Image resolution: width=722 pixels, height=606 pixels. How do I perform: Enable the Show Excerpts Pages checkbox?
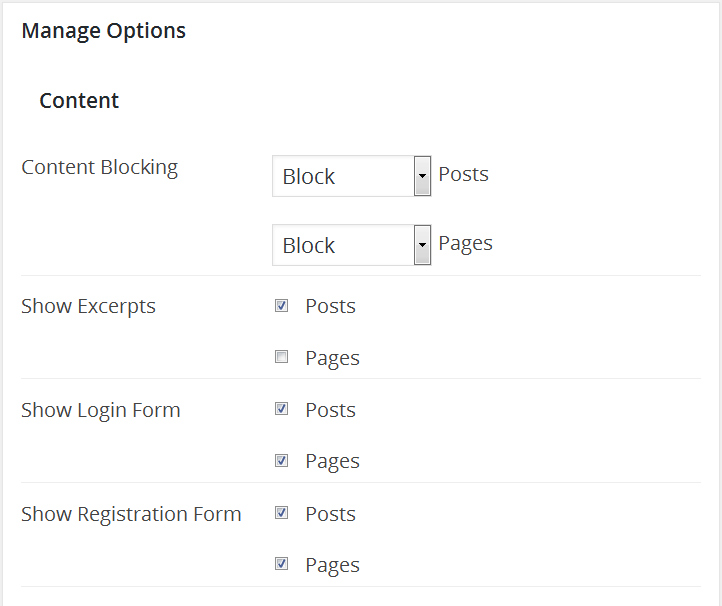point(282,357)
